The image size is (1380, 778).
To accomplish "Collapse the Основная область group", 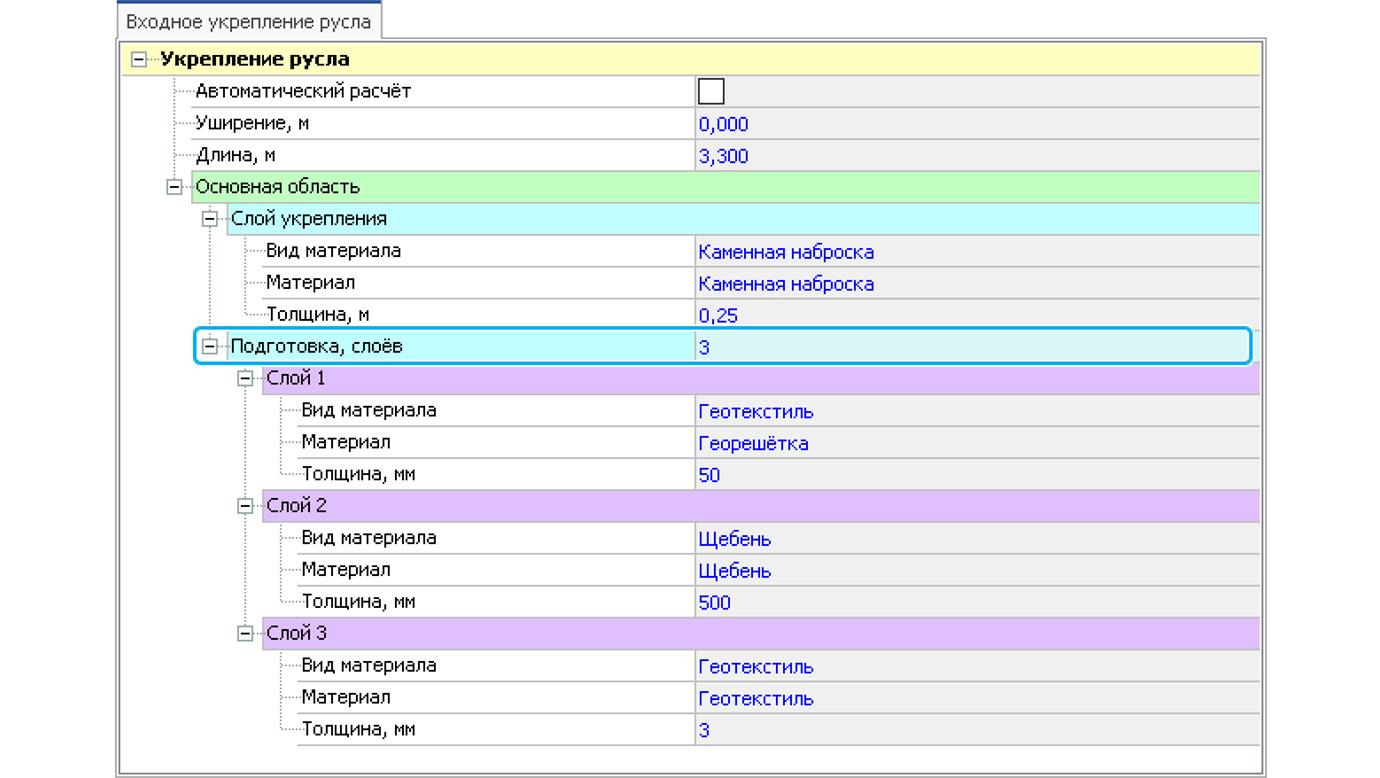I will click(175, 187).
